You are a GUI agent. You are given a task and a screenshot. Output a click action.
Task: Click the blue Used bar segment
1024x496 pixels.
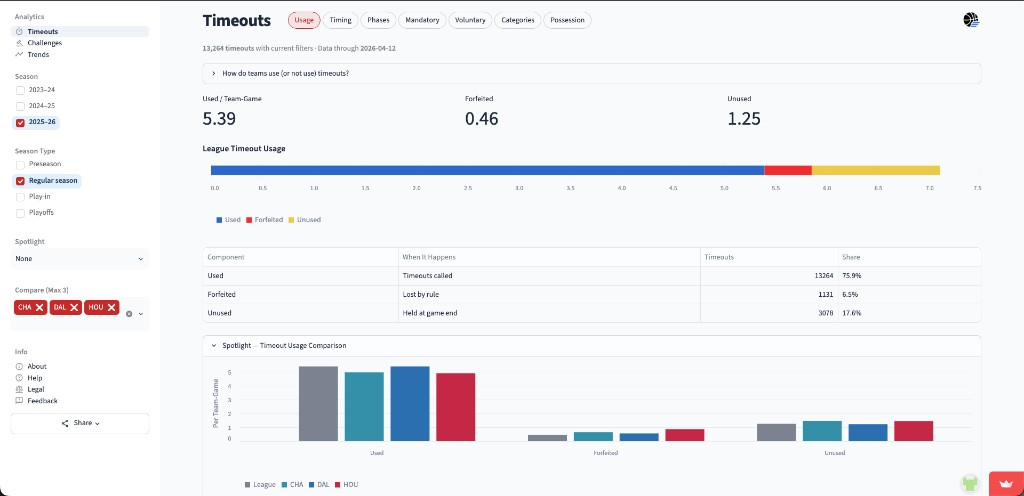click(x=487, y=170)
